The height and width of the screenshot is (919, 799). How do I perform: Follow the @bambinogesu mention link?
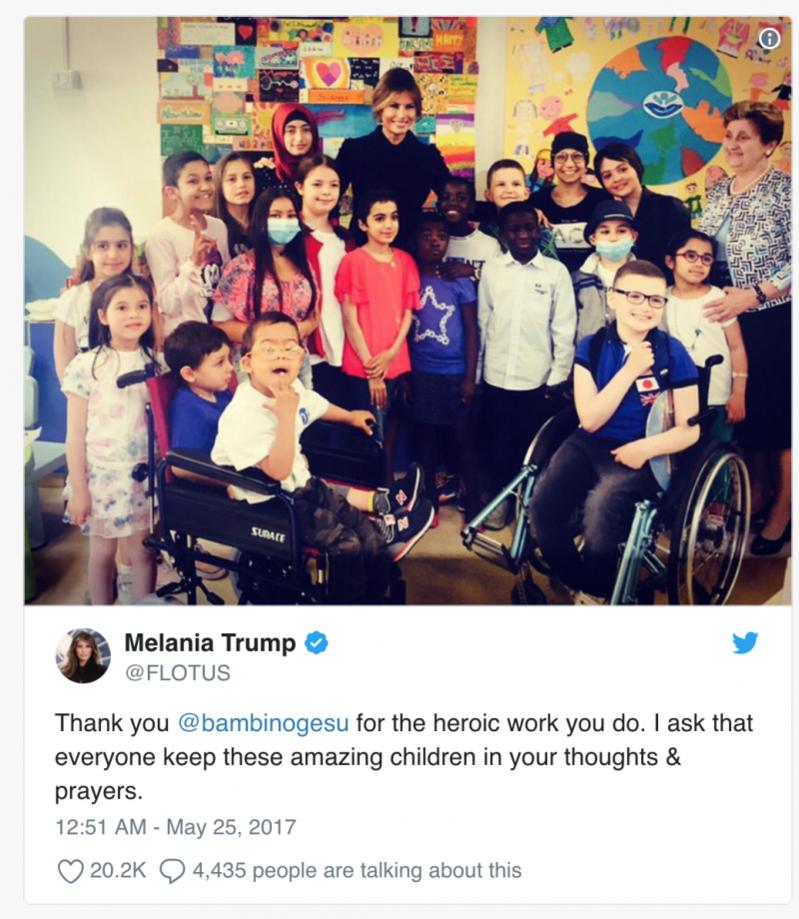(x=263, y=723)
